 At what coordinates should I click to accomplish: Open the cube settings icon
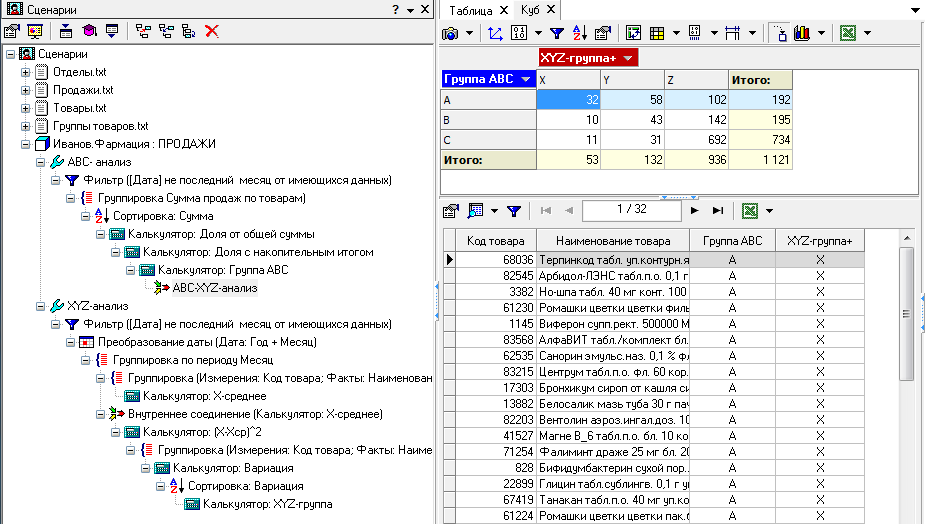602,33
